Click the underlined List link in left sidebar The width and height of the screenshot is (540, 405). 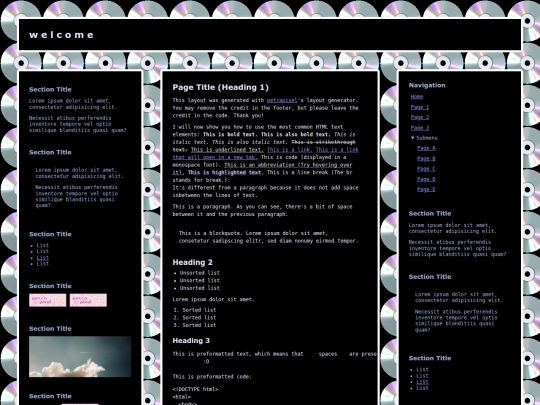pos(43,258)
